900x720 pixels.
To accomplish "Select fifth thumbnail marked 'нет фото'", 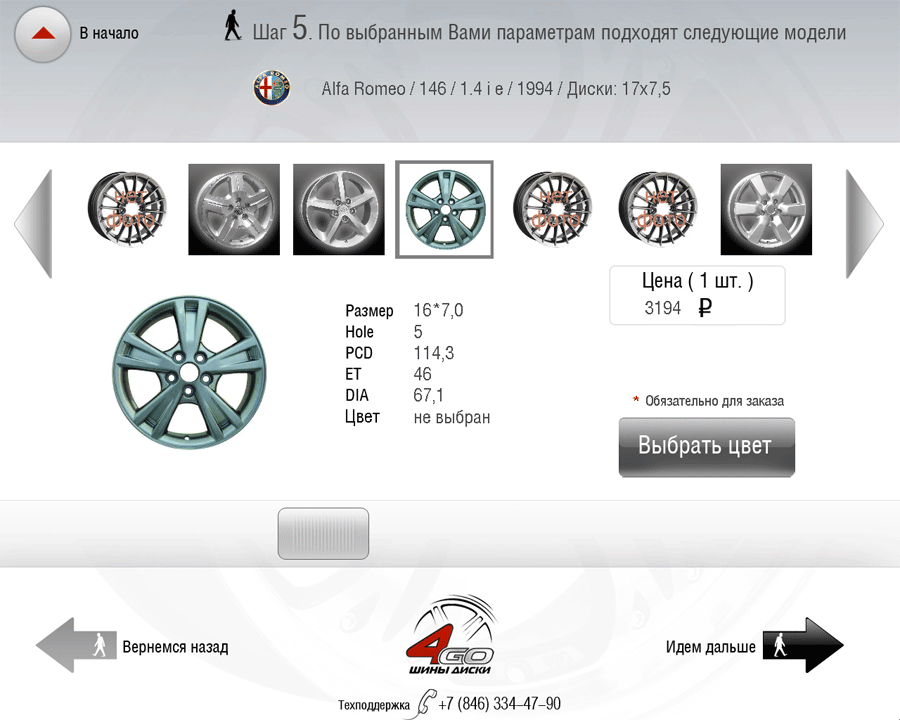I will pos(552,209).
